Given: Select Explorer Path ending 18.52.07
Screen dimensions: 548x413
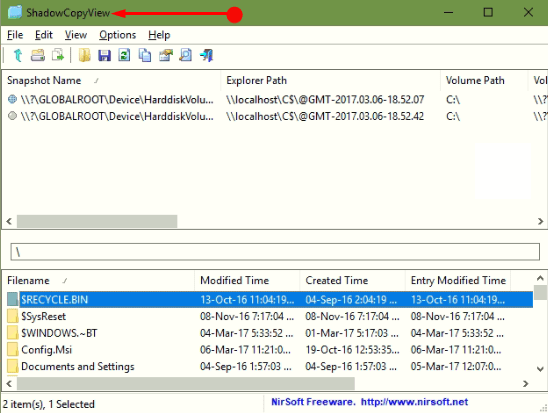Looking at the screenshot, I should pos(325,100).
